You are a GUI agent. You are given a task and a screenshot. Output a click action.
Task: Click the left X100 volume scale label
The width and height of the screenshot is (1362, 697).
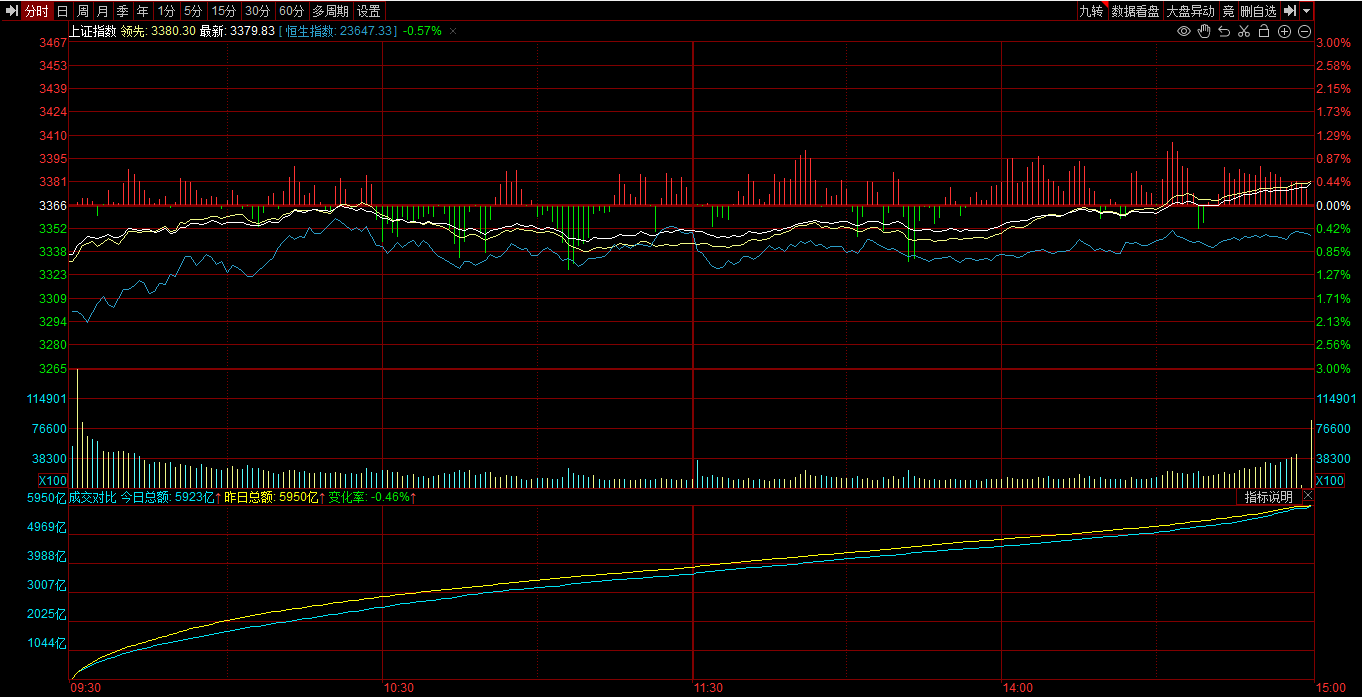[53, 481]
